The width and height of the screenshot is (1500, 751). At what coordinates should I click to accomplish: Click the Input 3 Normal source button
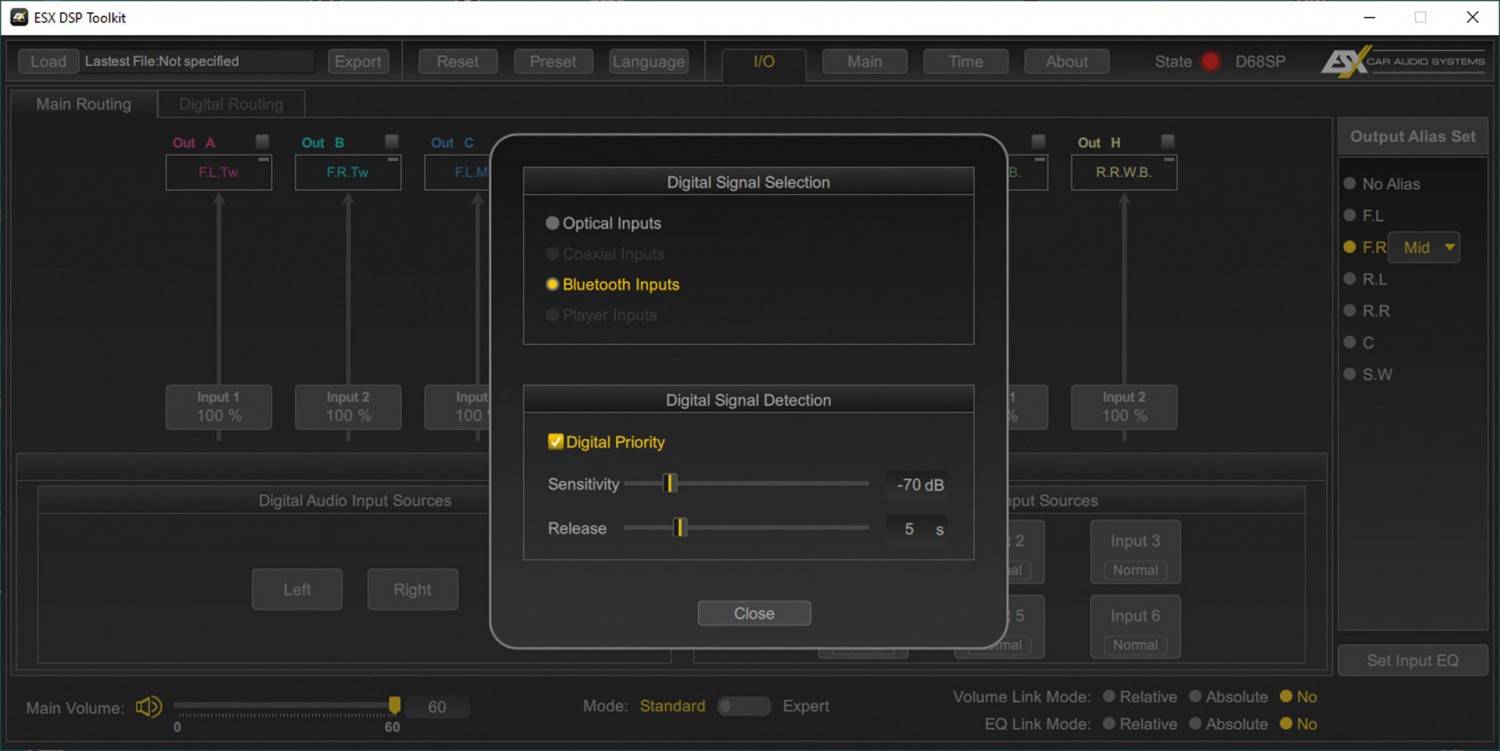click(1135, 570)
